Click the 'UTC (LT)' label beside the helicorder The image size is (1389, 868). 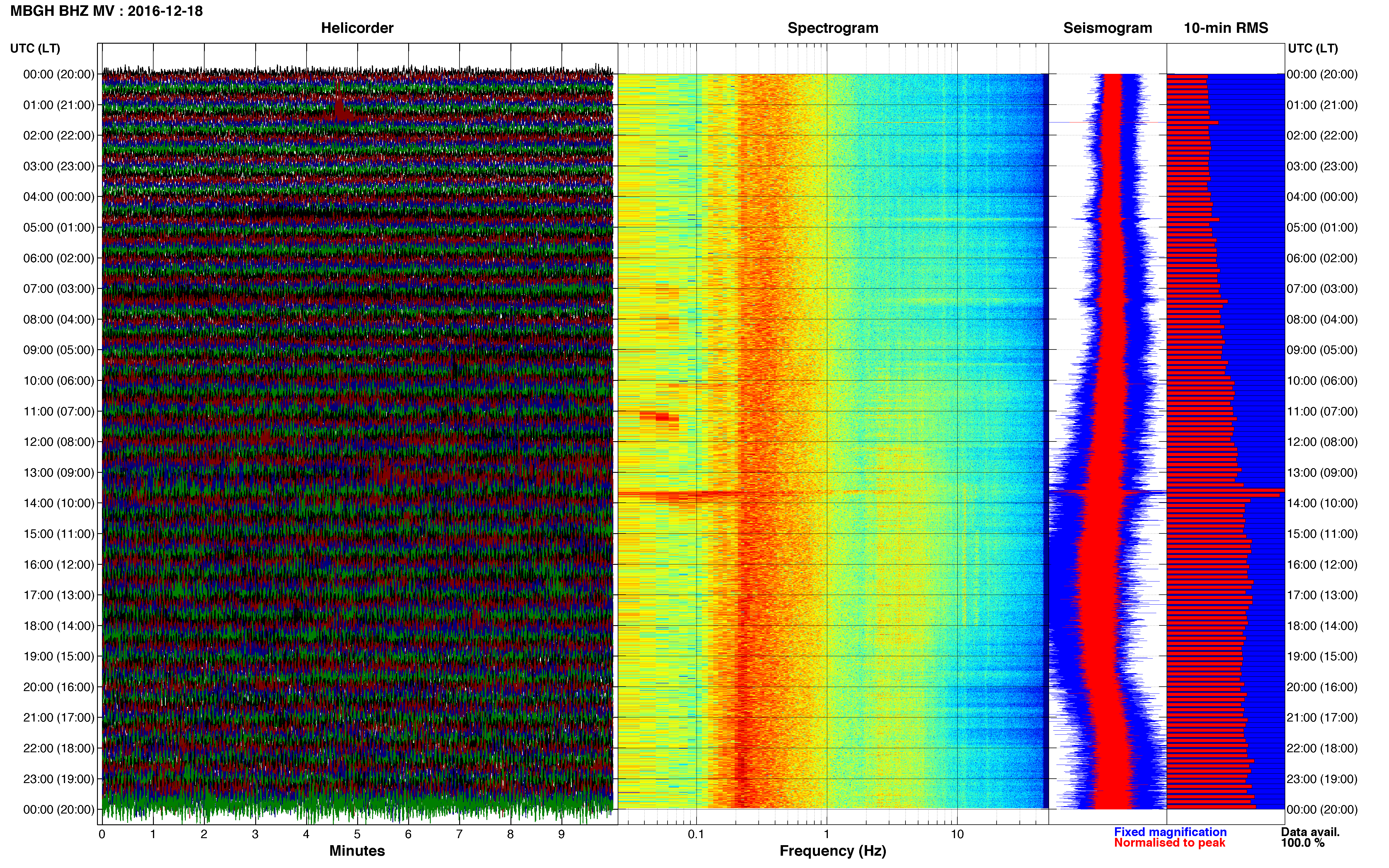tap(35, 48)
